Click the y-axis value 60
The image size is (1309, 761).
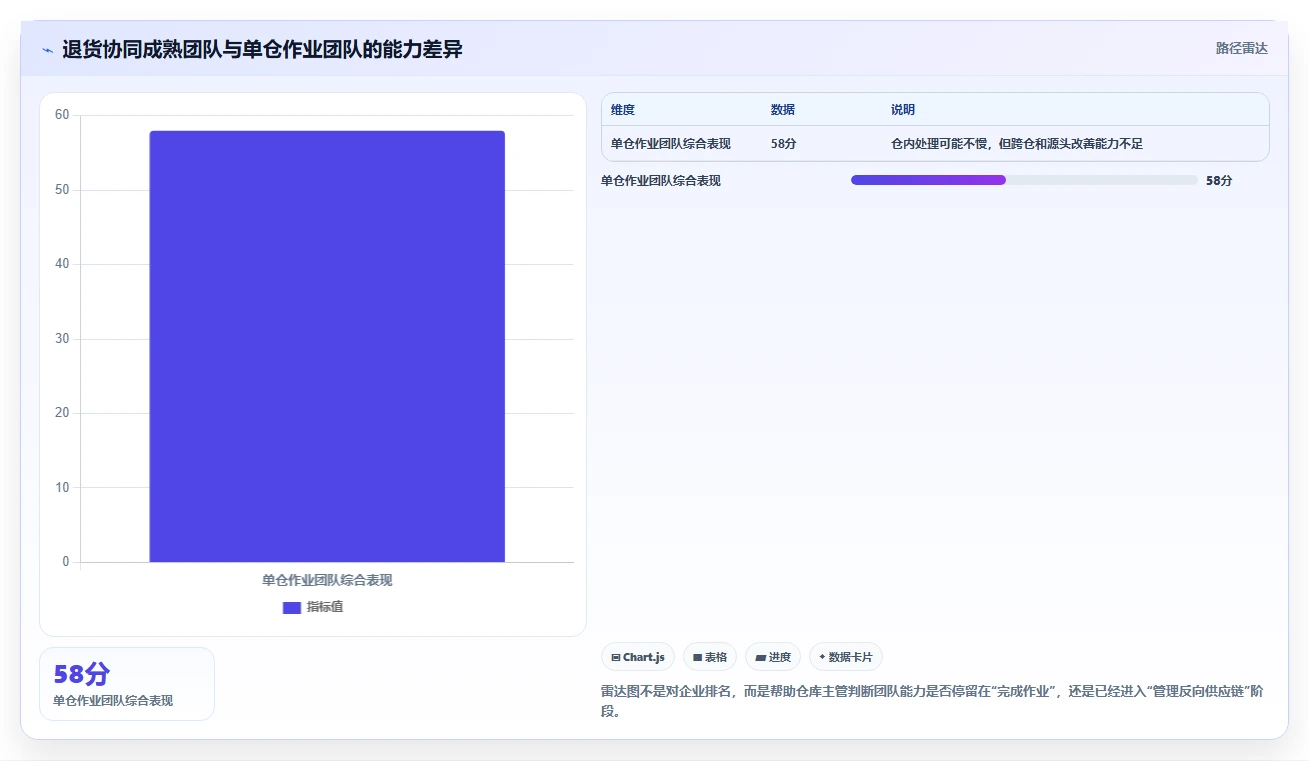[62, 115]
